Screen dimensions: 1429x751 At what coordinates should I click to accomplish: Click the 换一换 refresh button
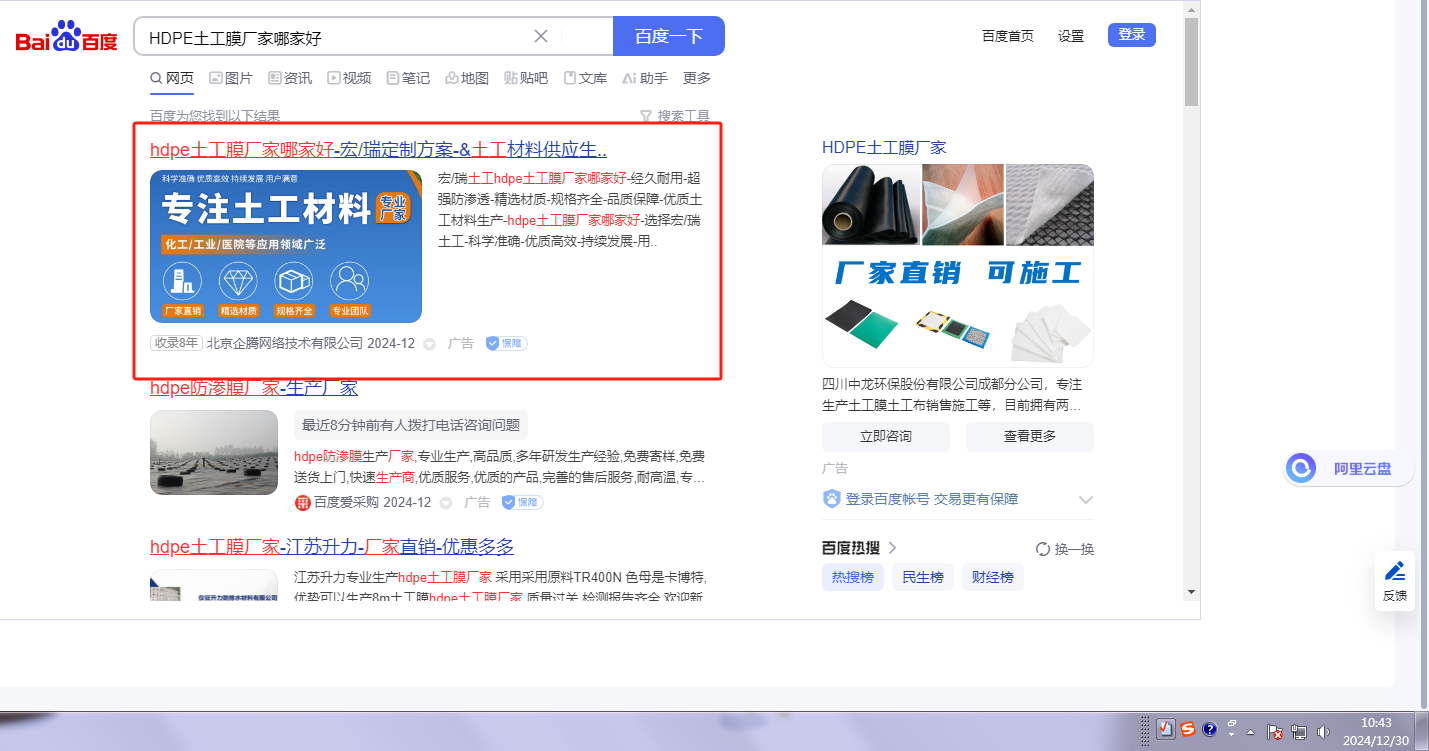point(1065,549)
